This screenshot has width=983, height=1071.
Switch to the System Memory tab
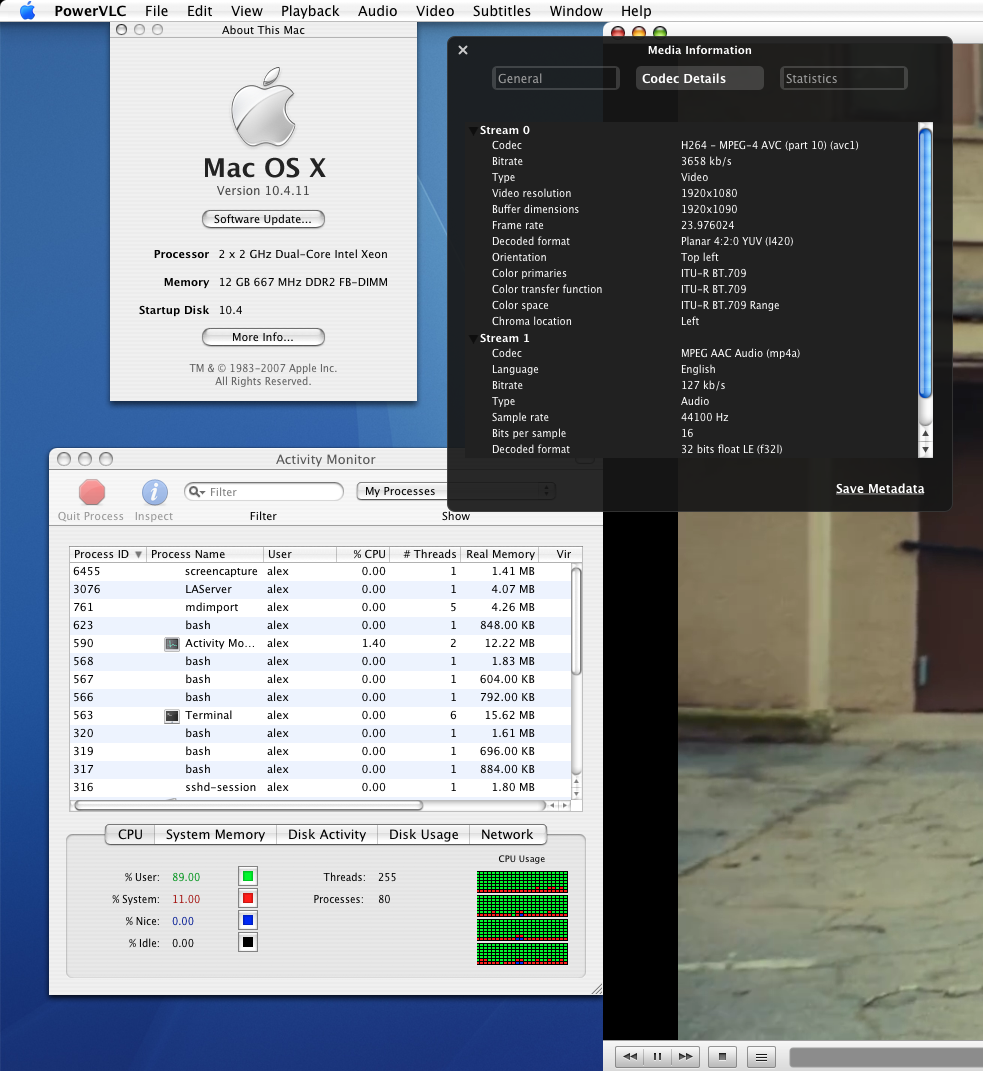coord(215,835)
